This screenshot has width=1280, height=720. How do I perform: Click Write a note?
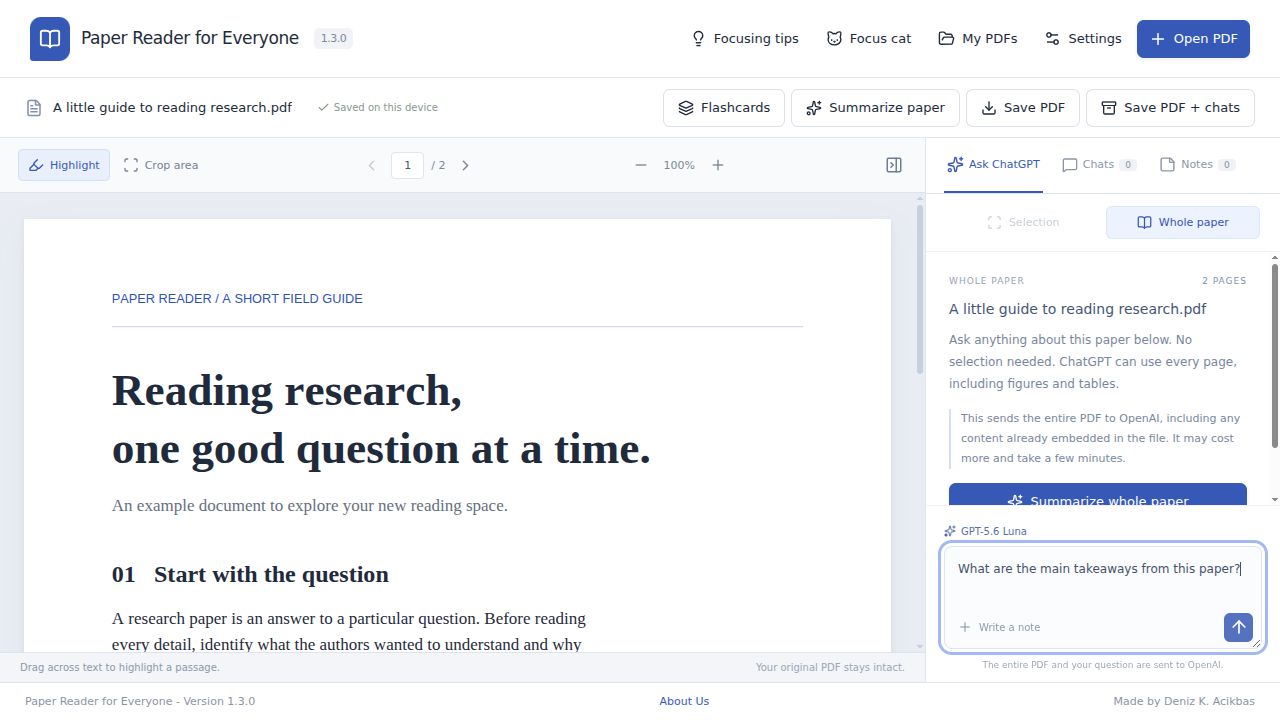click(1000, 627)
